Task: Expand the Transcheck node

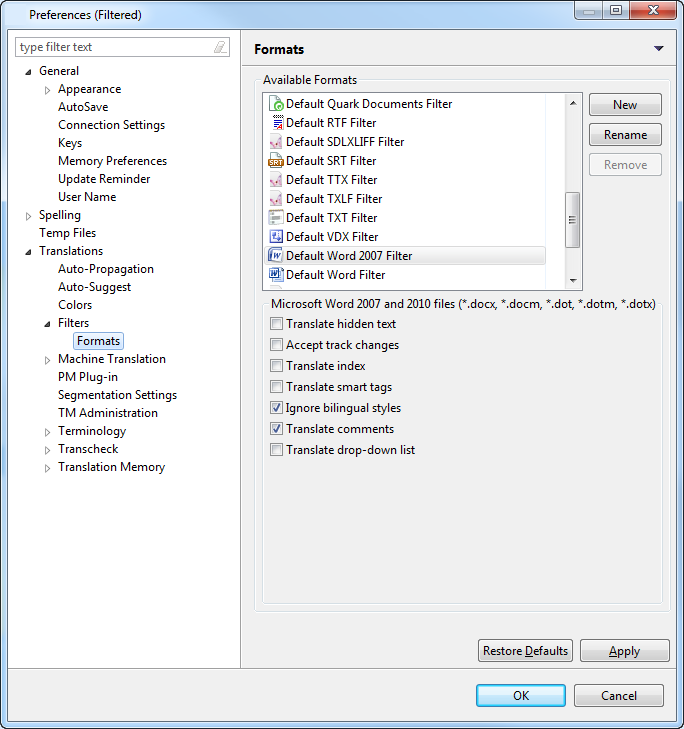Action: pos(47,450)
